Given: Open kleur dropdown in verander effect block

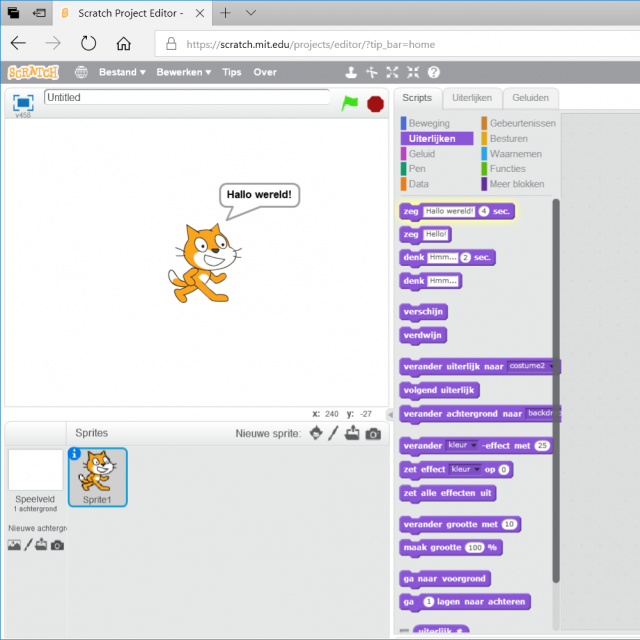Looking at the screenshot, I should pos(461,445).
